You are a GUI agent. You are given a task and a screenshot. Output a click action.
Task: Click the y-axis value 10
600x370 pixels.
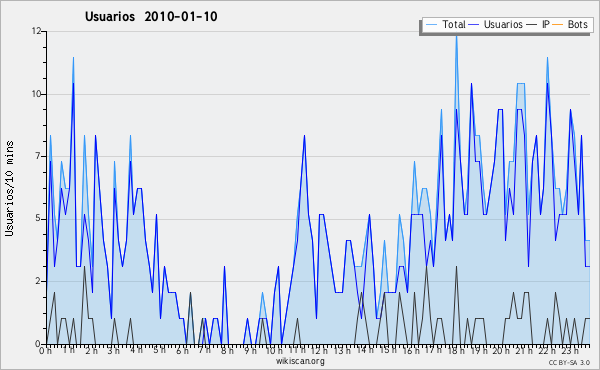[36, 94]
